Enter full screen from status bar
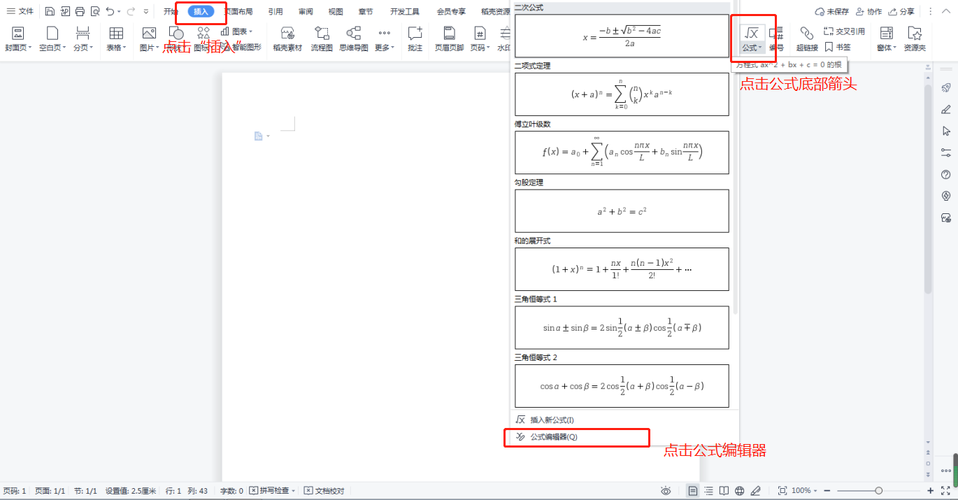 point(946,490)
